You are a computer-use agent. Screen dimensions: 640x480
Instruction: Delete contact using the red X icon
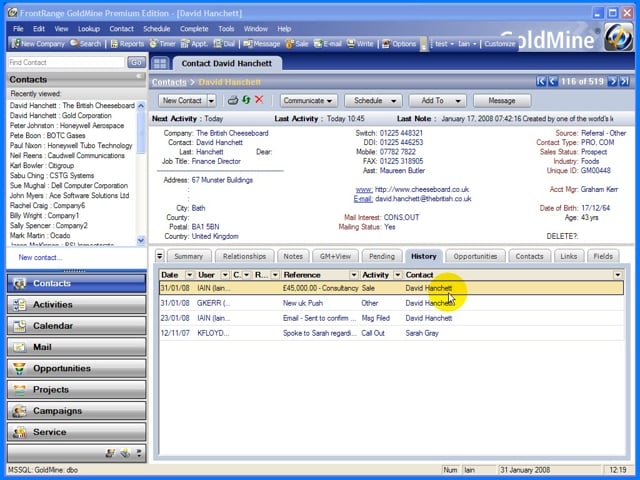pyautogui.click(x=259, y=100)
